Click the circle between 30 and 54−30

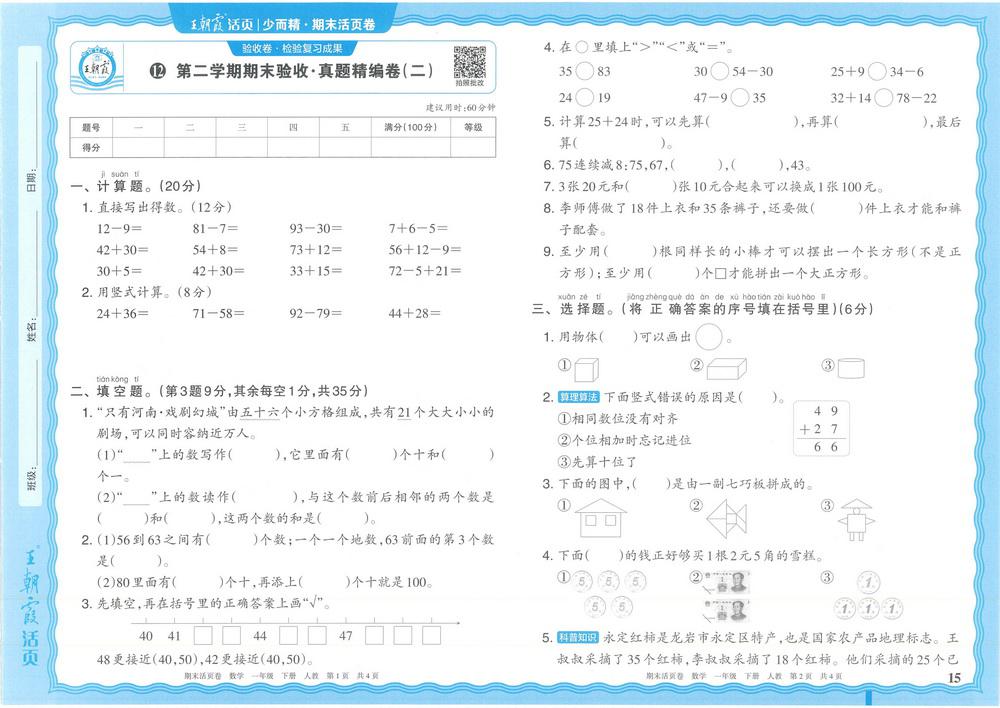coord(719,71)
